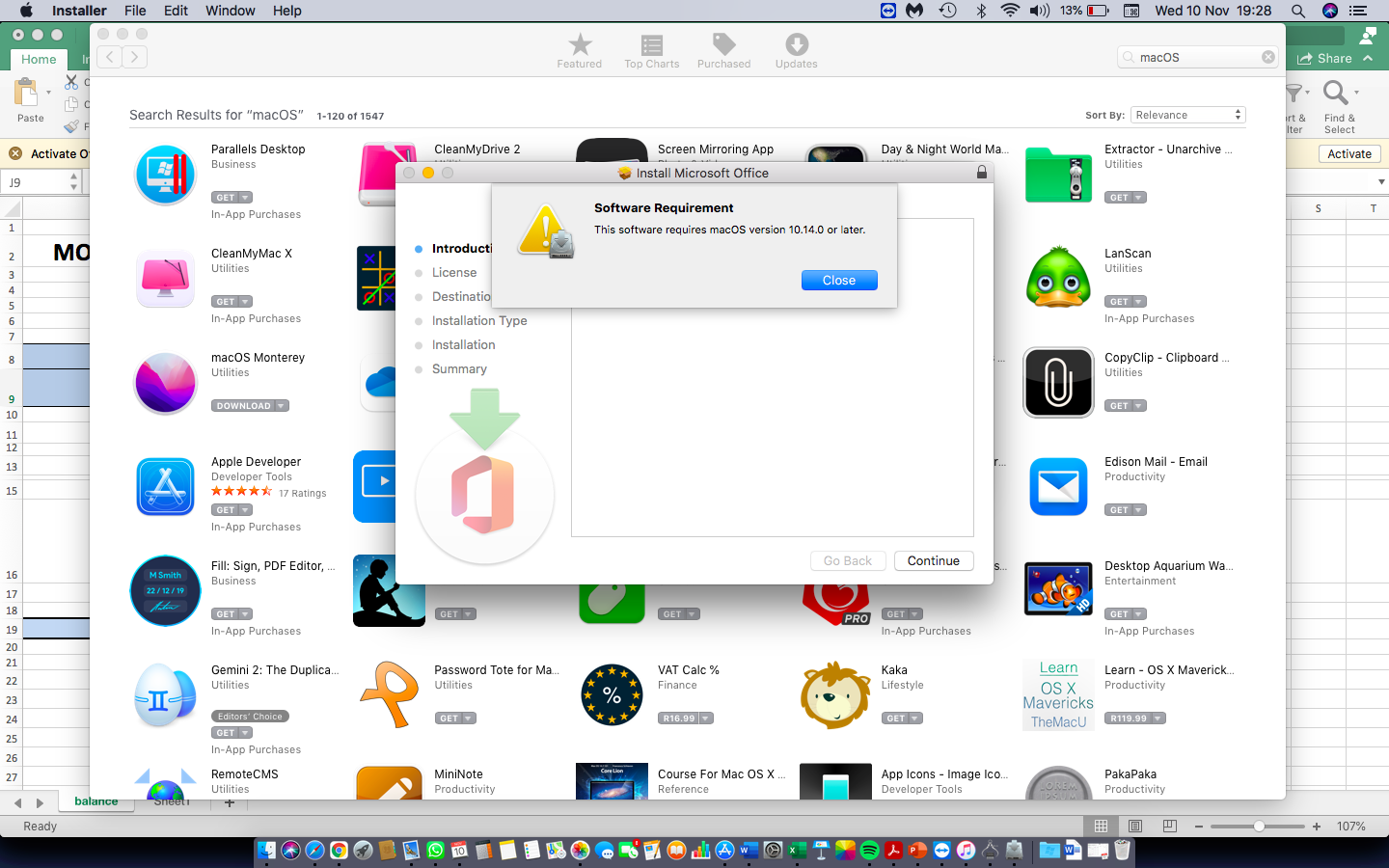Click the Wi-Fi icon in the menu bar
Screen dimensions: 1389x868
pyautogui.click(x=1009, y=11)
